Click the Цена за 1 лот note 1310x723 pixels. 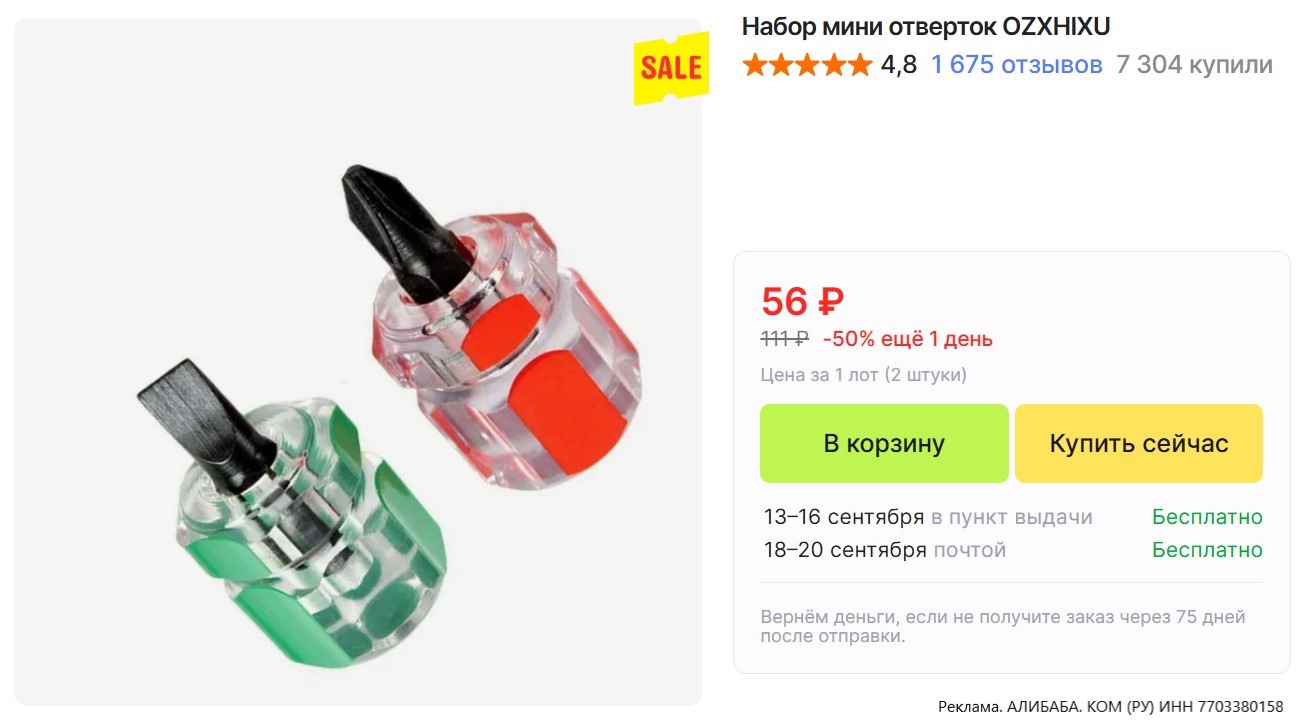(x=864, y=375)
